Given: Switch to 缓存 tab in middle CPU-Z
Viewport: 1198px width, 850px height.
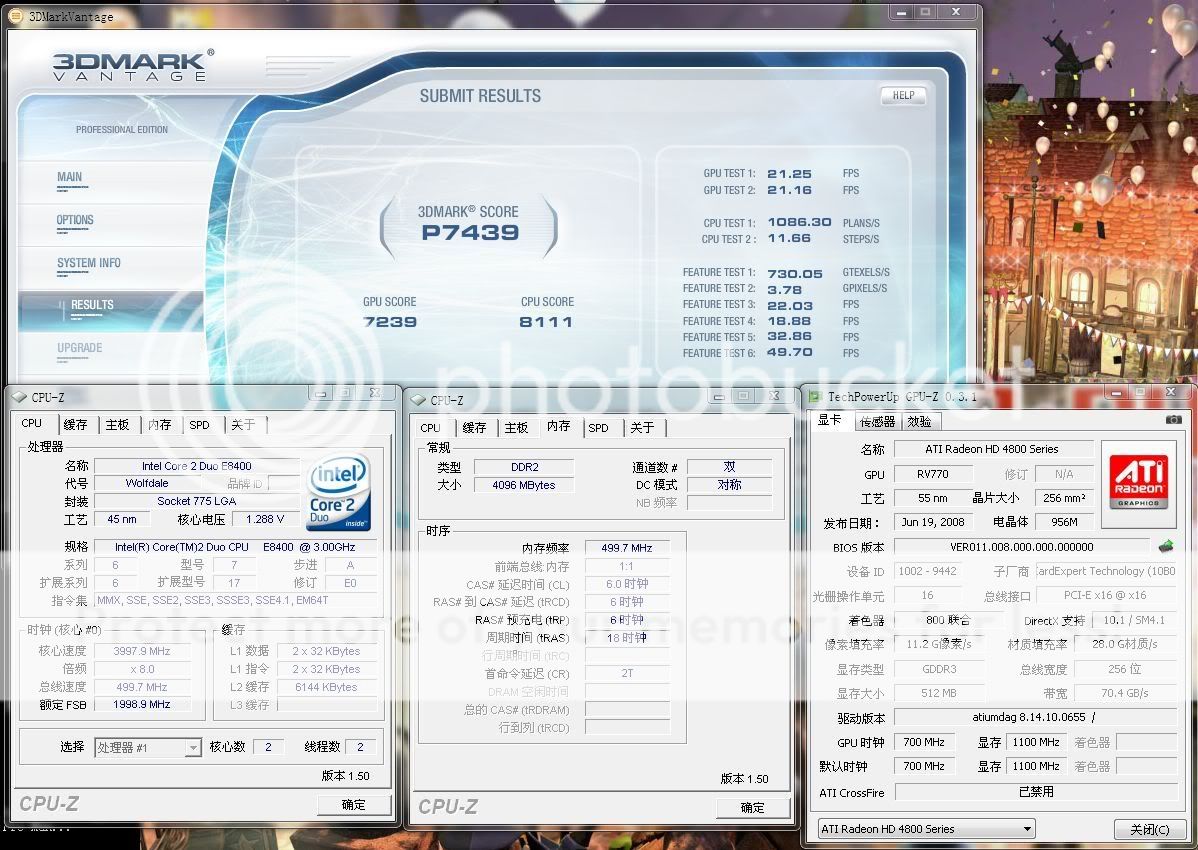Looking at the screenshot, I should 474,428.
